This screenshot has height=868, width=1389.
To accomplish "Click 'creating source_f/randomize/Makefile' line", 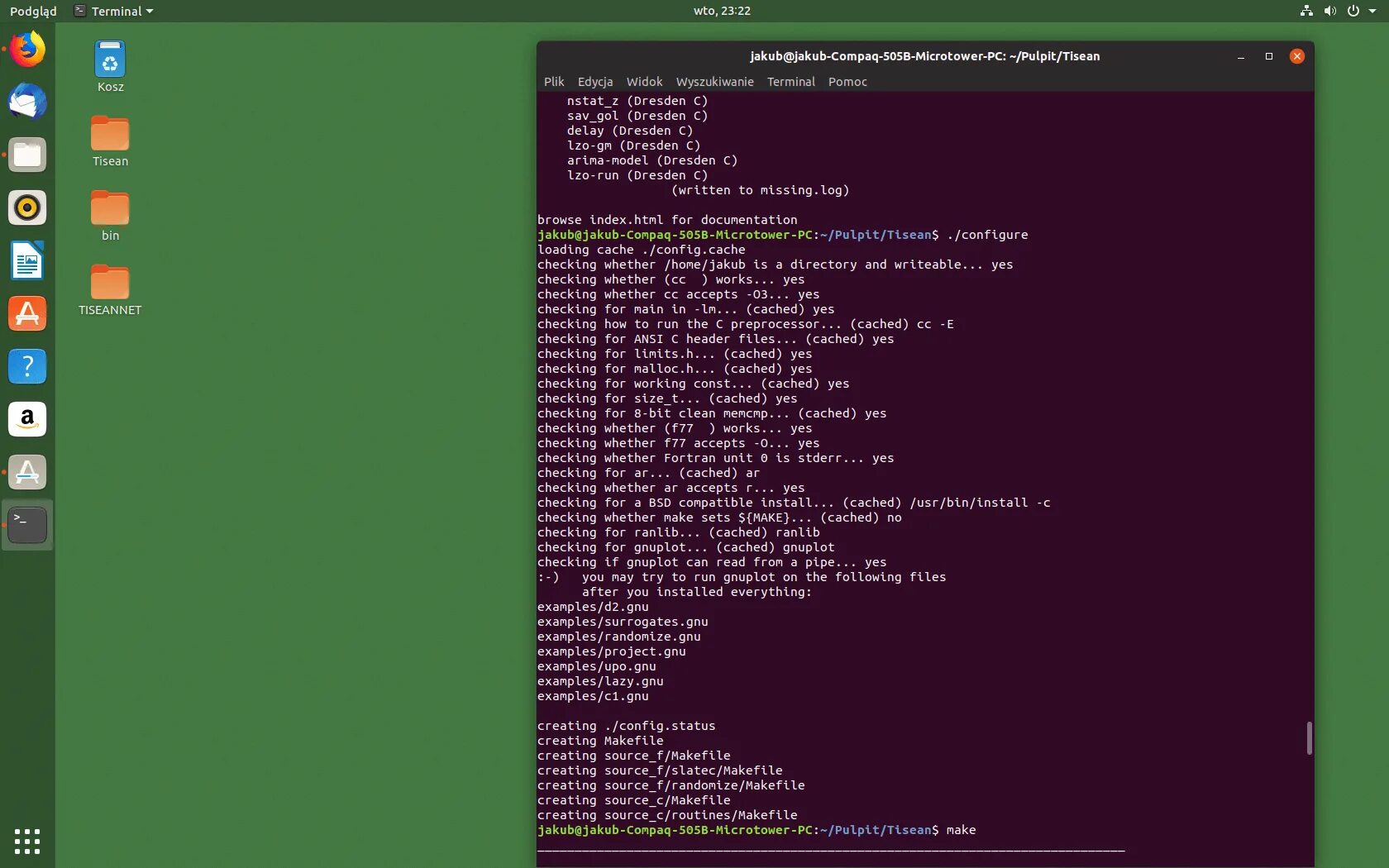I will (671, 785).
